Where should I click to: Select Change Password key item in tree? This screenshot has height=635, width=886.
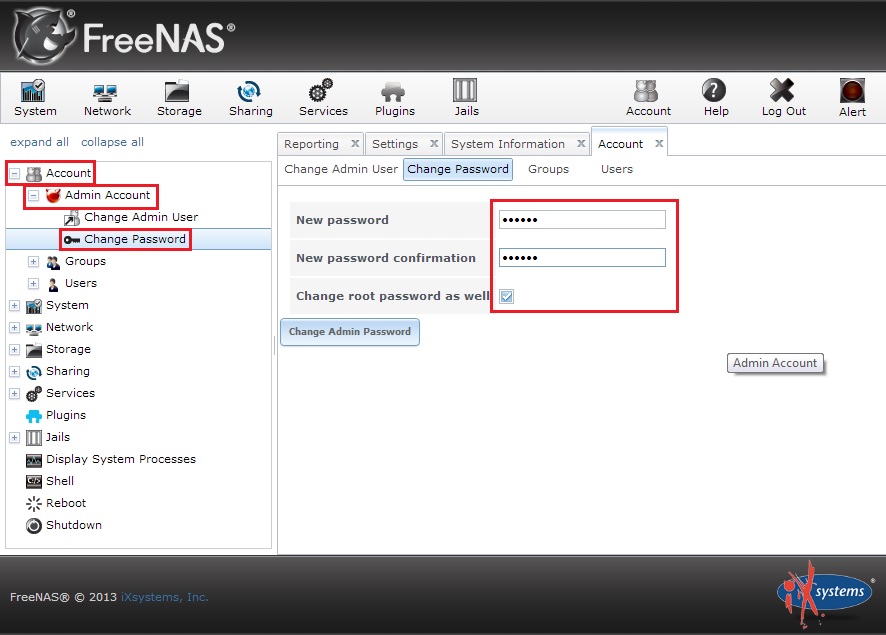pyautogui.click(x=125, y=240)
